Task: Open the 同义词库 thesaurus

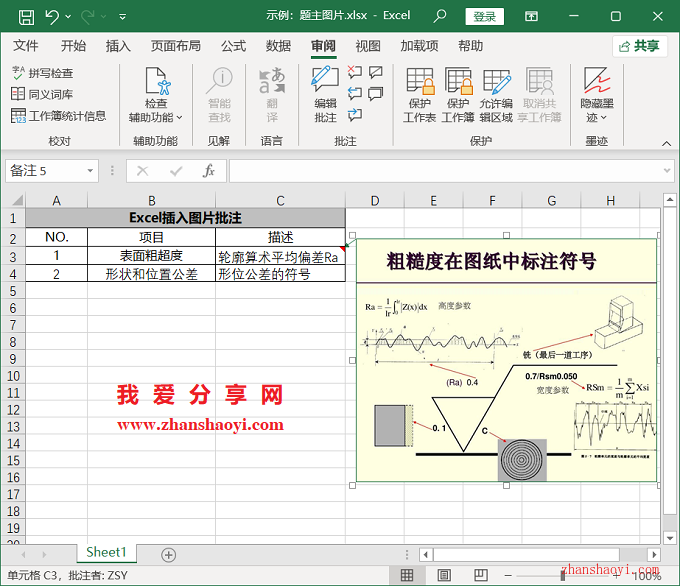Action: (42, 94)
